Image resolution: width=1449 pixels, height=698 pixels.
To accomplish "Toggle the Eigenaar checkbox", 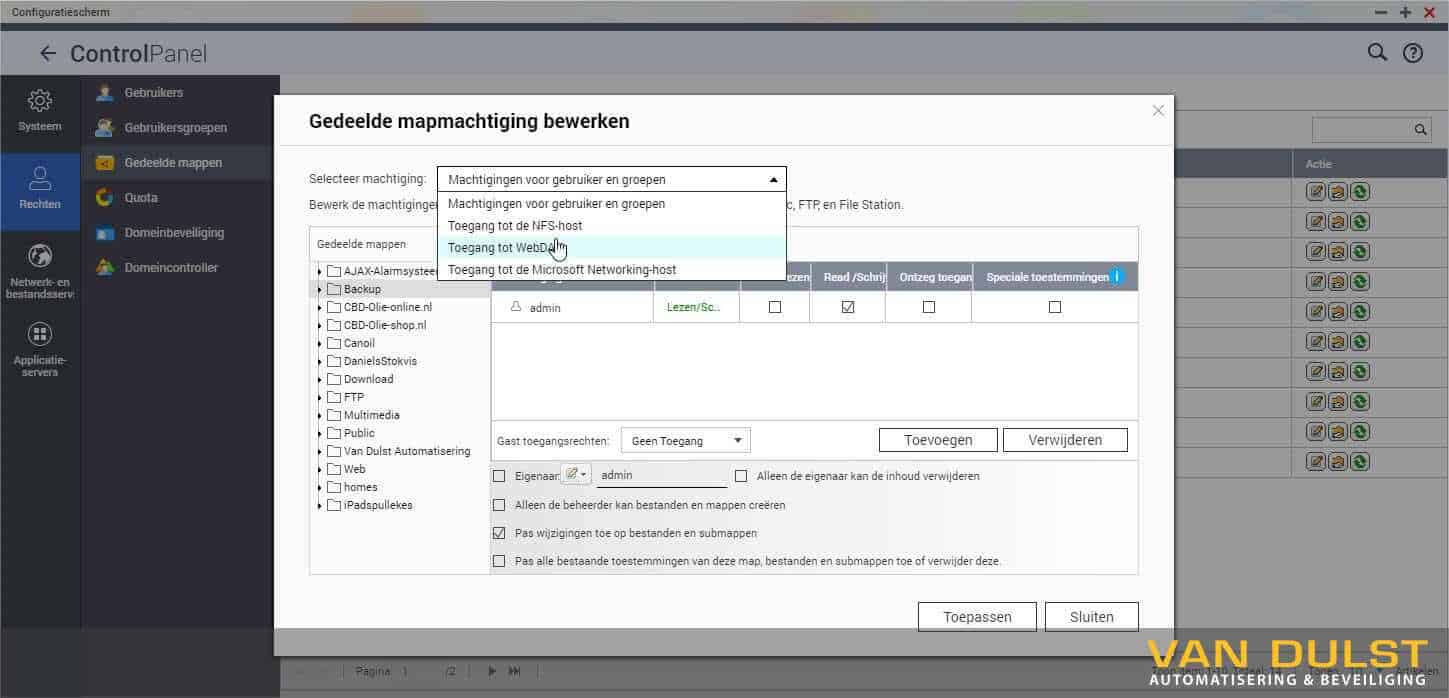I will pos(499,476).
